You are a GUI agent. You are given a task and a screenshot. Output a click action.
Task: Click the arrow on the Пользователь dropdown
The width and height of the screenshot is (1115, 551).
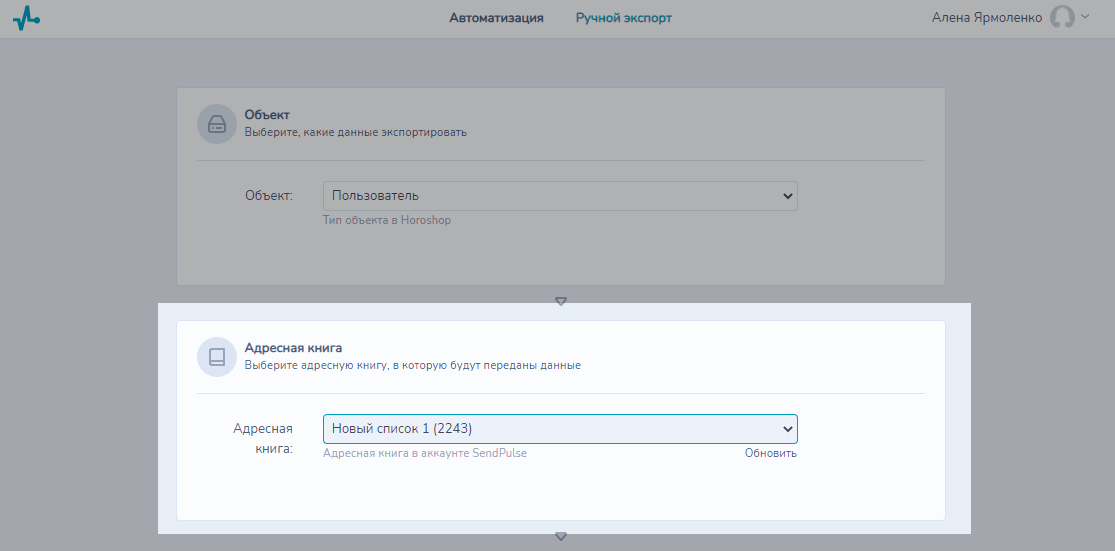pyautogui.click(x=787, y=196)
